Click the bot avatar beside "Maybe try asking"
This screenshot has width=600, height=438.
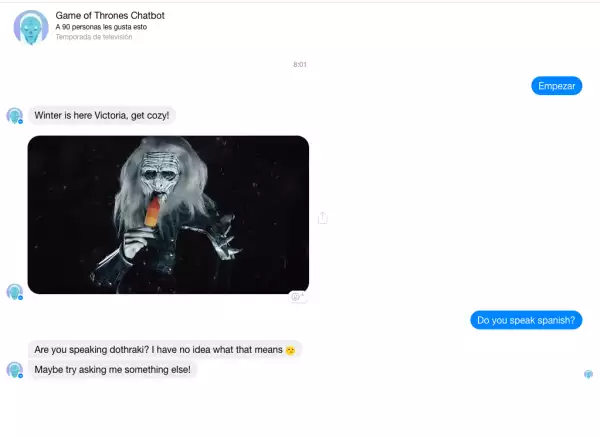point(15,370)
